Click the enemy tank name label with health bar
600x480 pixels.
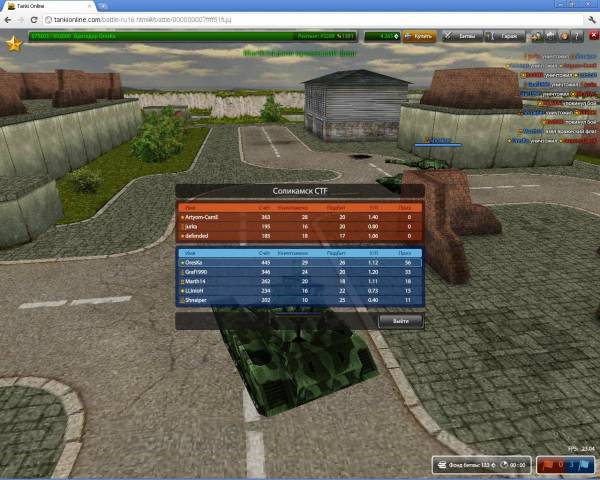(x=438, y=142)
